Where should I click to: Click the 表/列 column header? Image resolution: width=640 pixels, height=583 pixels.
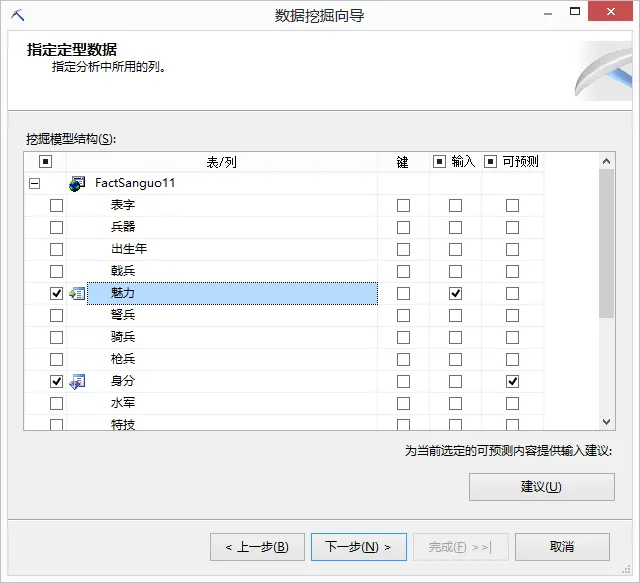coord(222,162)
